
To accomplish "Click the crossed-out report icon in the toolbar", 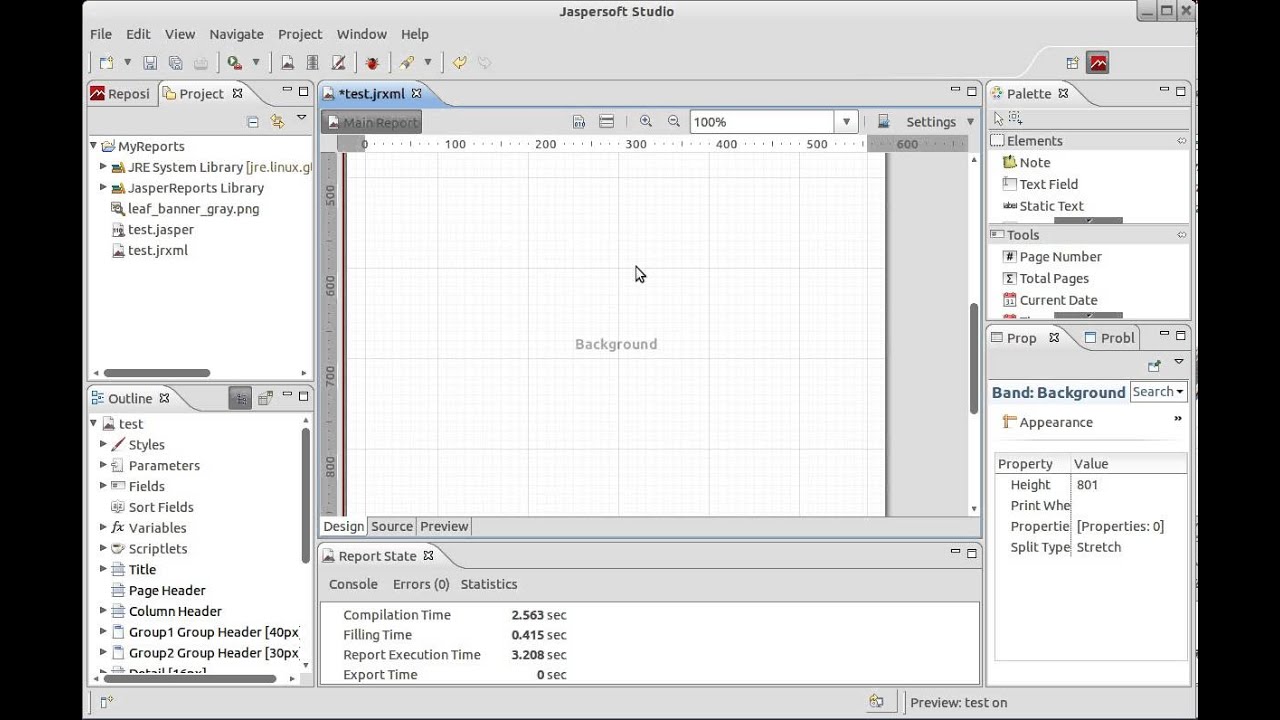I will pyautogui.click(x=338, y=63).
